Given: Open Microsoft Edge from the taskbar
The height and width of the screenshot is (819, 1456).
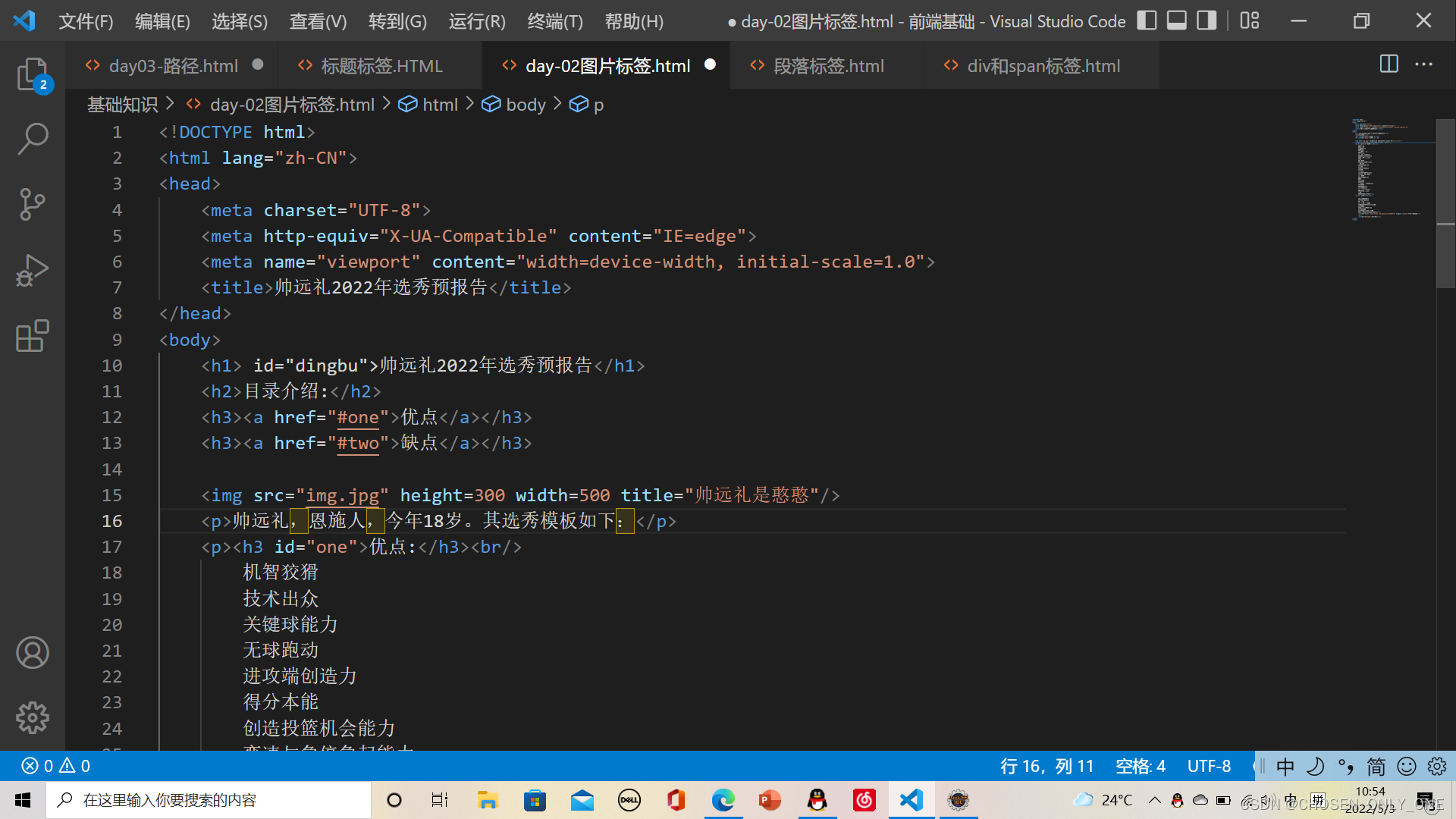Looking at the screenshot, I should tap(723, 800).
